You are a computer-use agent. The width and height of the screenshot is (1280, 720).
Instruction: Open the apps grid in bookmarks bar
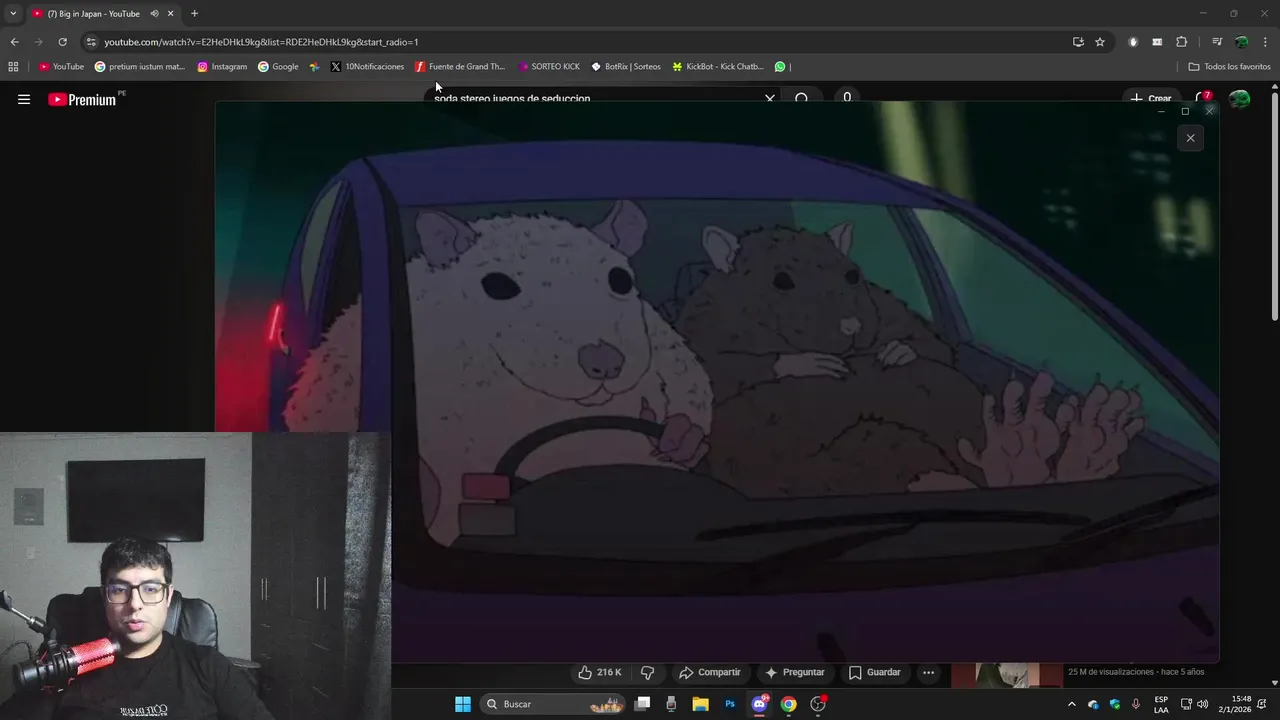(x=13, y=67)
